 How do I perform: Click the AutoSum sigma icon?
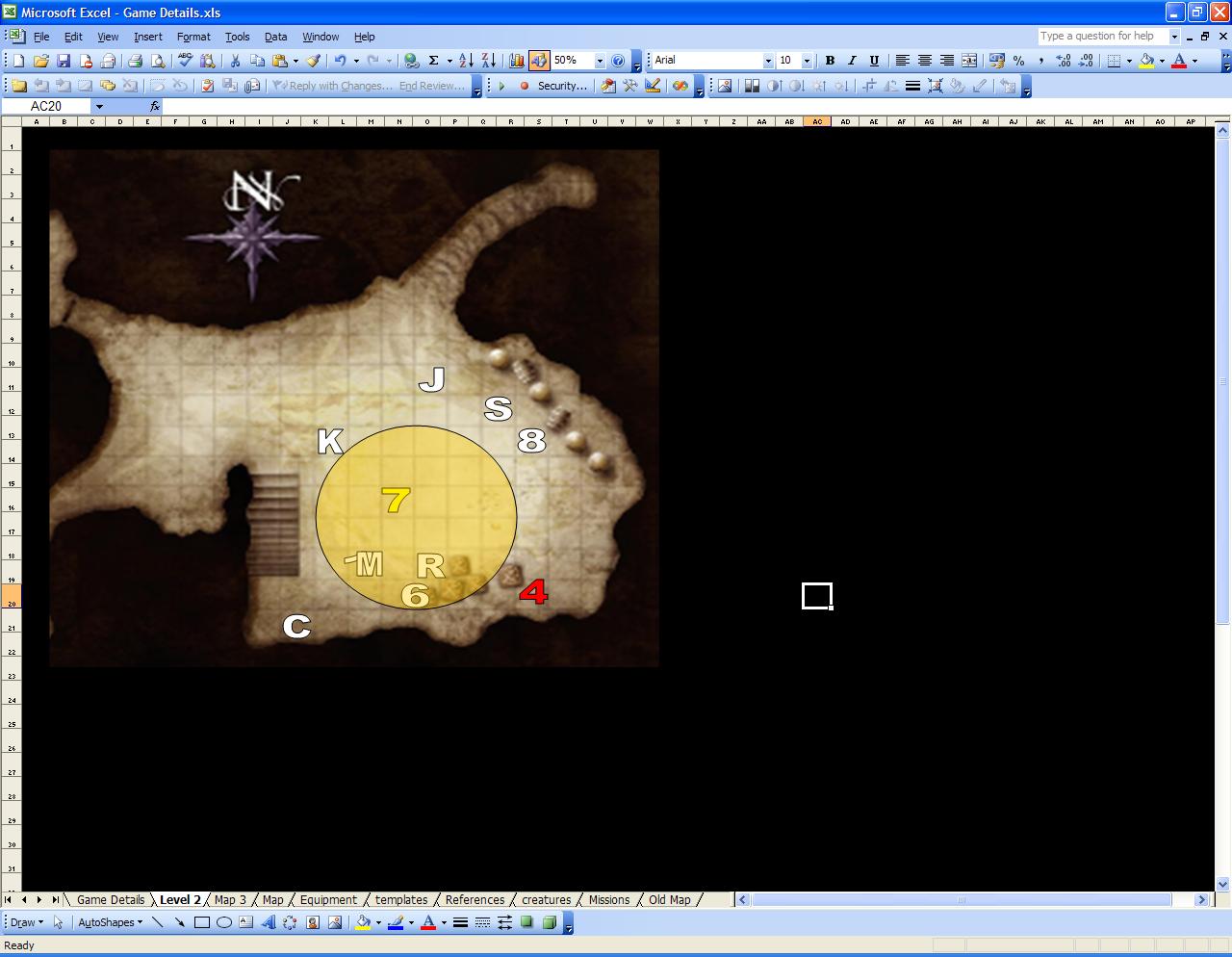point(433,61)
